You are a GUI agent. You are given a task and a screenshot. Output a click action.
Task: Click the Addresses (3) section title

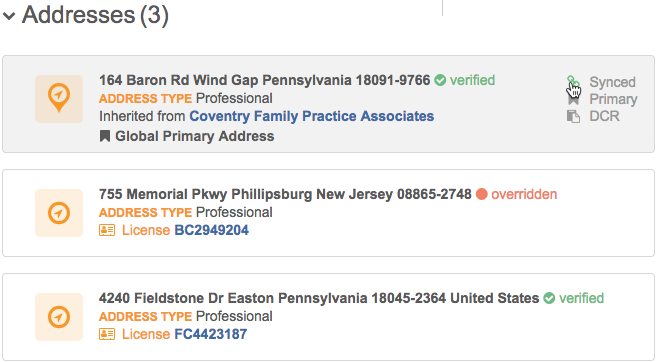click(95, 15)
